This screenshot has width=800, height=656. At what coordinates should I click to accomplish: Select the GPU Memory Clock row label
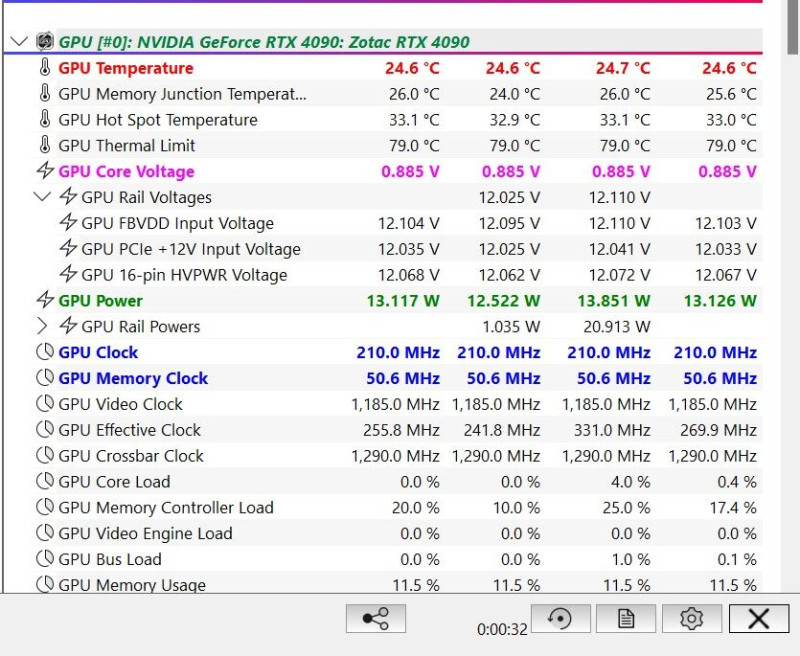[x=133, y=379]
